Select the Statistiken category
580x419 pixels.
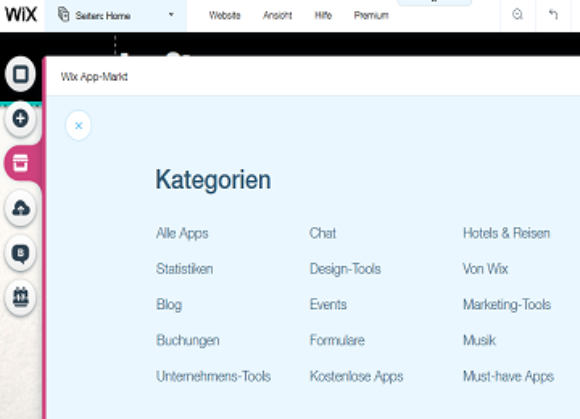[185, 269]
